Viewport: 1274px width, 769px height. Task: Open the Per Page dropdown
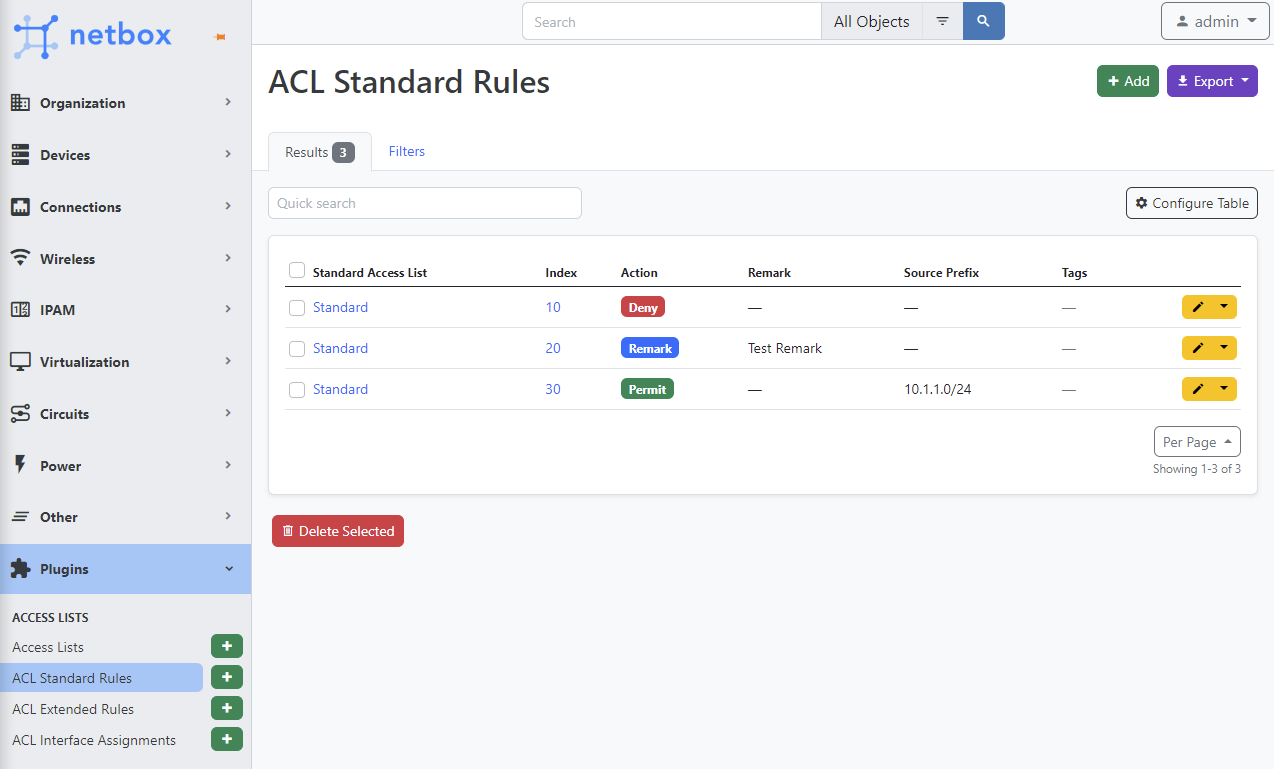(x=1197, y=442)
